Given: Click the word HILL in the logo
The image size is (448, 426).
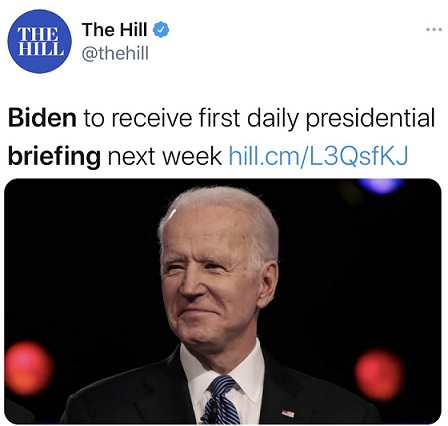Looking at the screenshot, I should click(x=41, y=49).
